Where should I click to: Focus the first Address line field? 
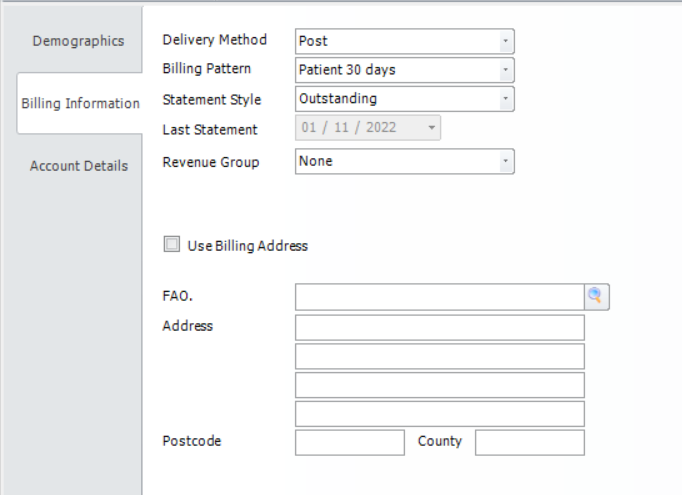(x=439, y=328)
